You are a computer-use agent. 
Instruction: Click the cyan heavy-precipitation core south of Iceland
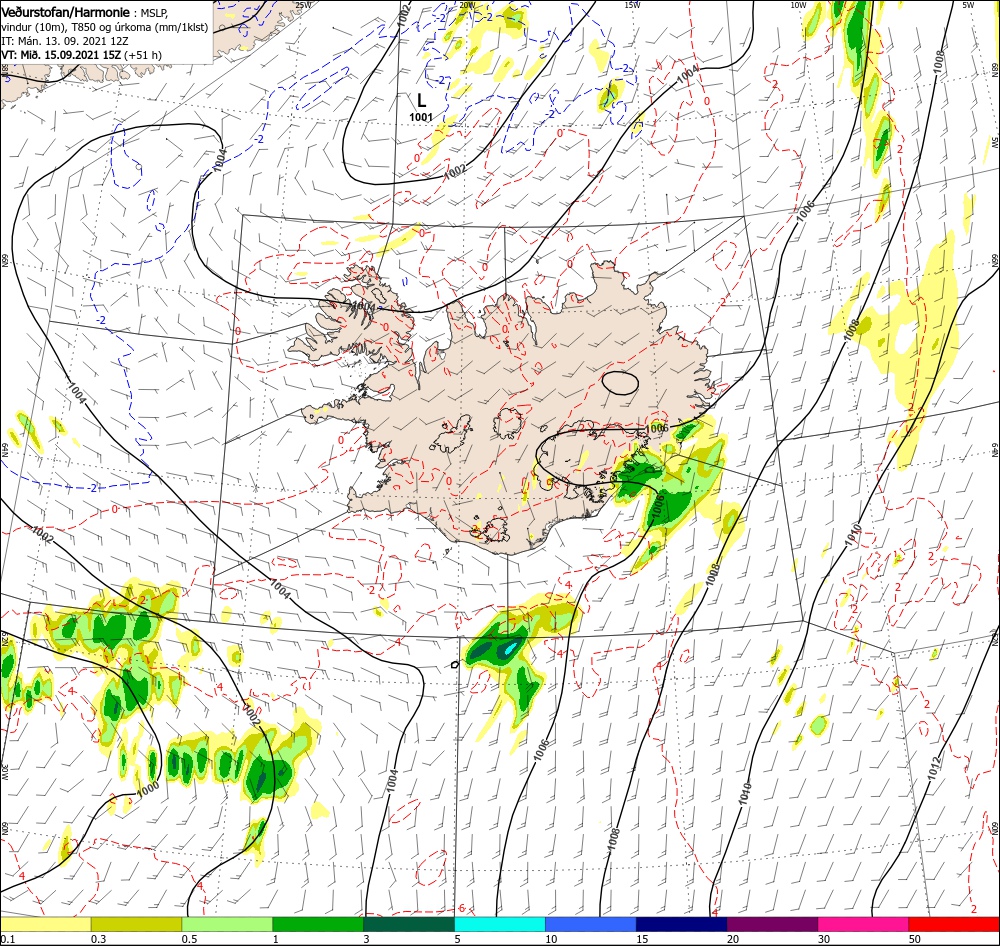(511, 649)
